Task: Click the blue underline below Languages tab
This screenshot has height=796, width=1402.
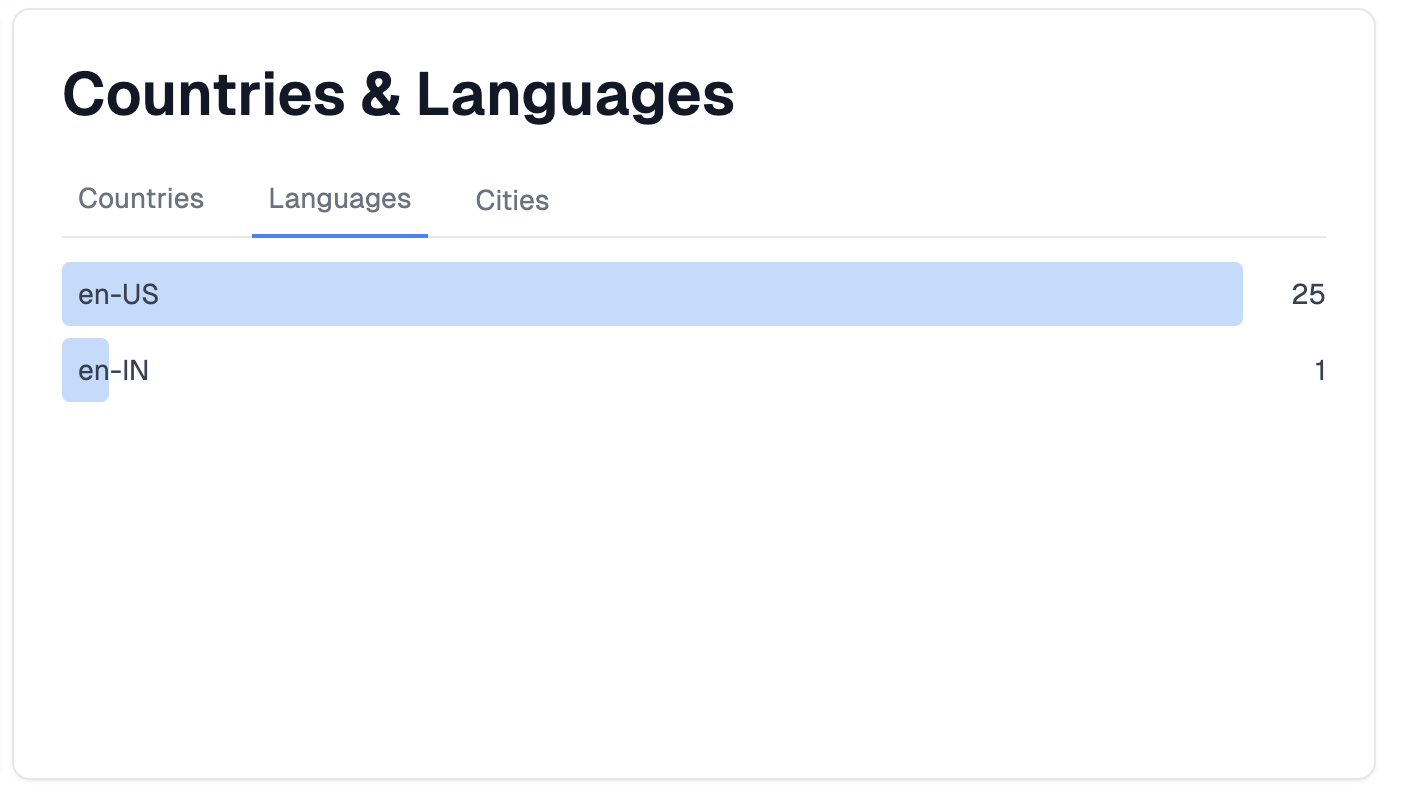Action: [x=340, y=236]
